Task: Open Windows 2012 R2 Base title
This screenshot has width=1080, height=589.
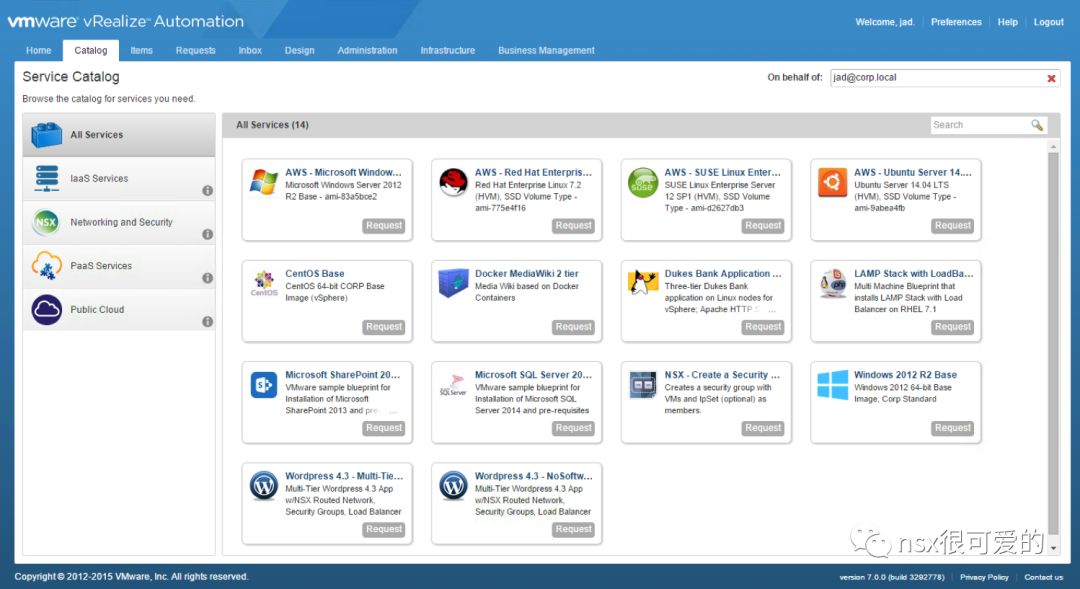Action: 905,375
